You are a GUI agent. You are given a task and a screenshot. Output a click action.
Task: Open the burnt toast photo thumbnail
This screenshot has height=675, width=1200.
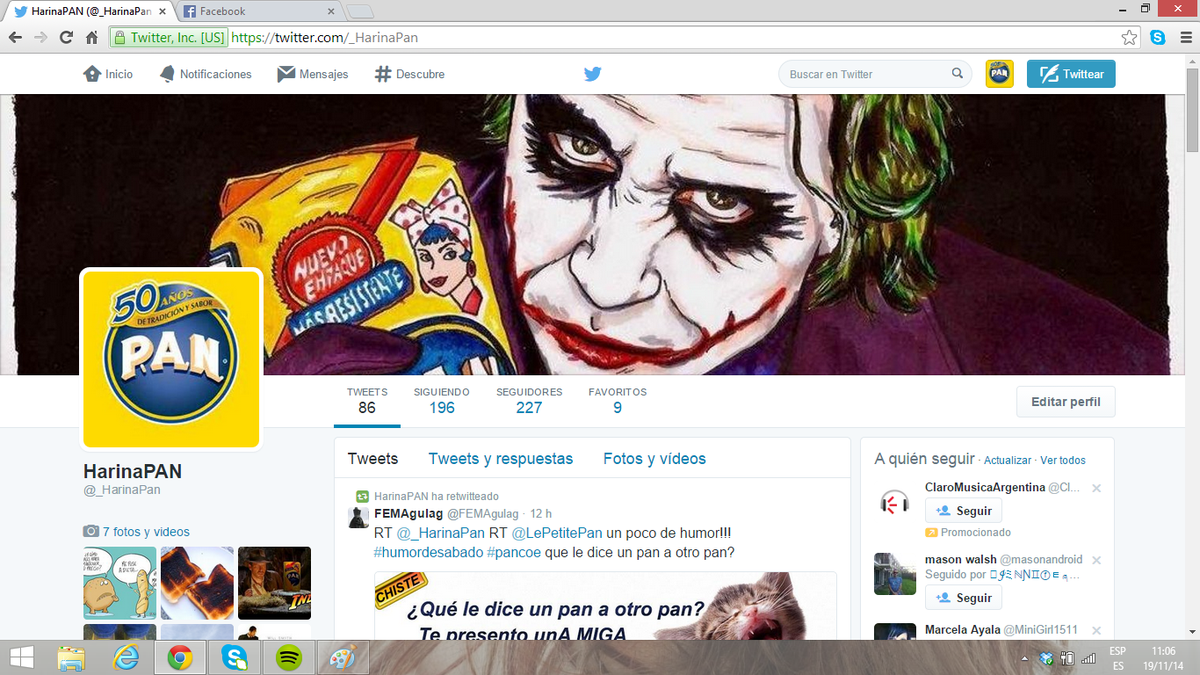197,583
